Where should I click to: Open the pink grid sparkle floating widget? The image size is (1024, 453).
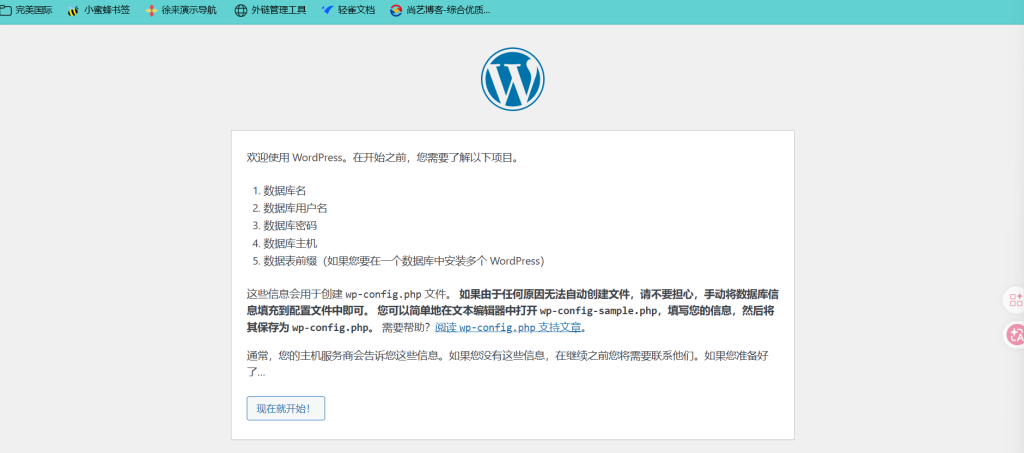tap(1015, 300)
